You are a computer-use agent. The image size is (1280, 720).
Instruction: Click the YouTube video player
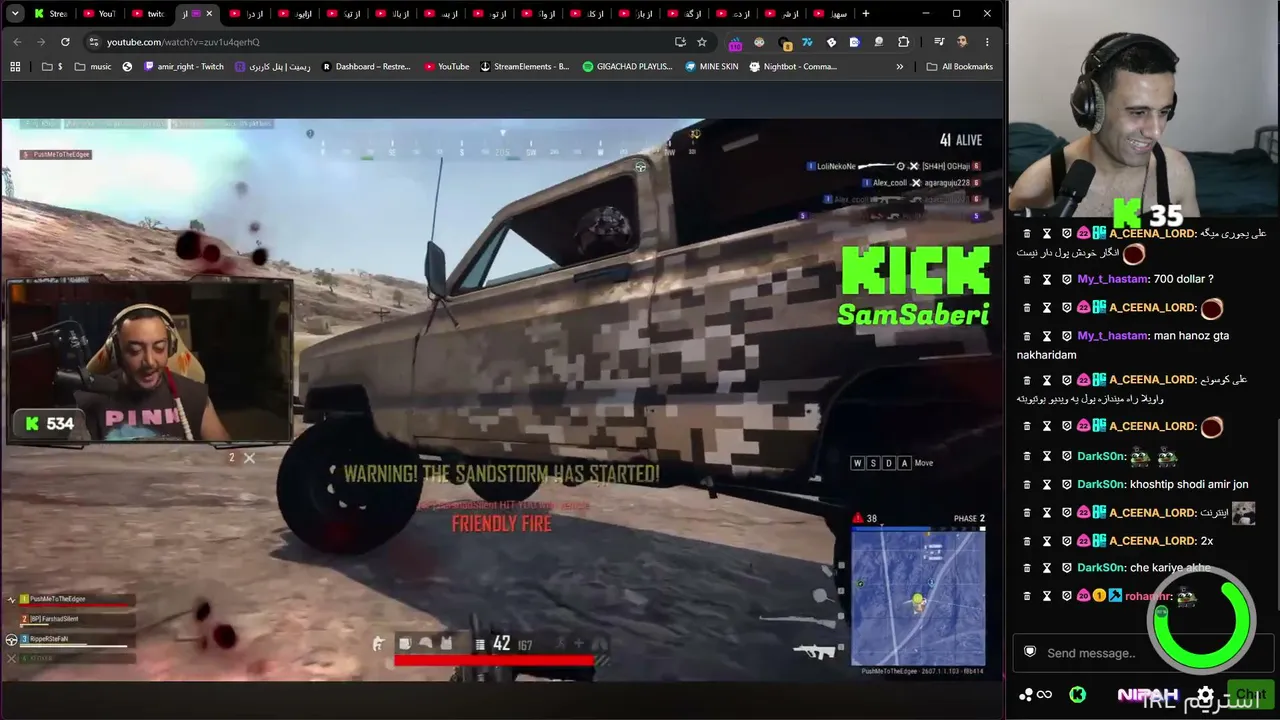pos(502,400)
